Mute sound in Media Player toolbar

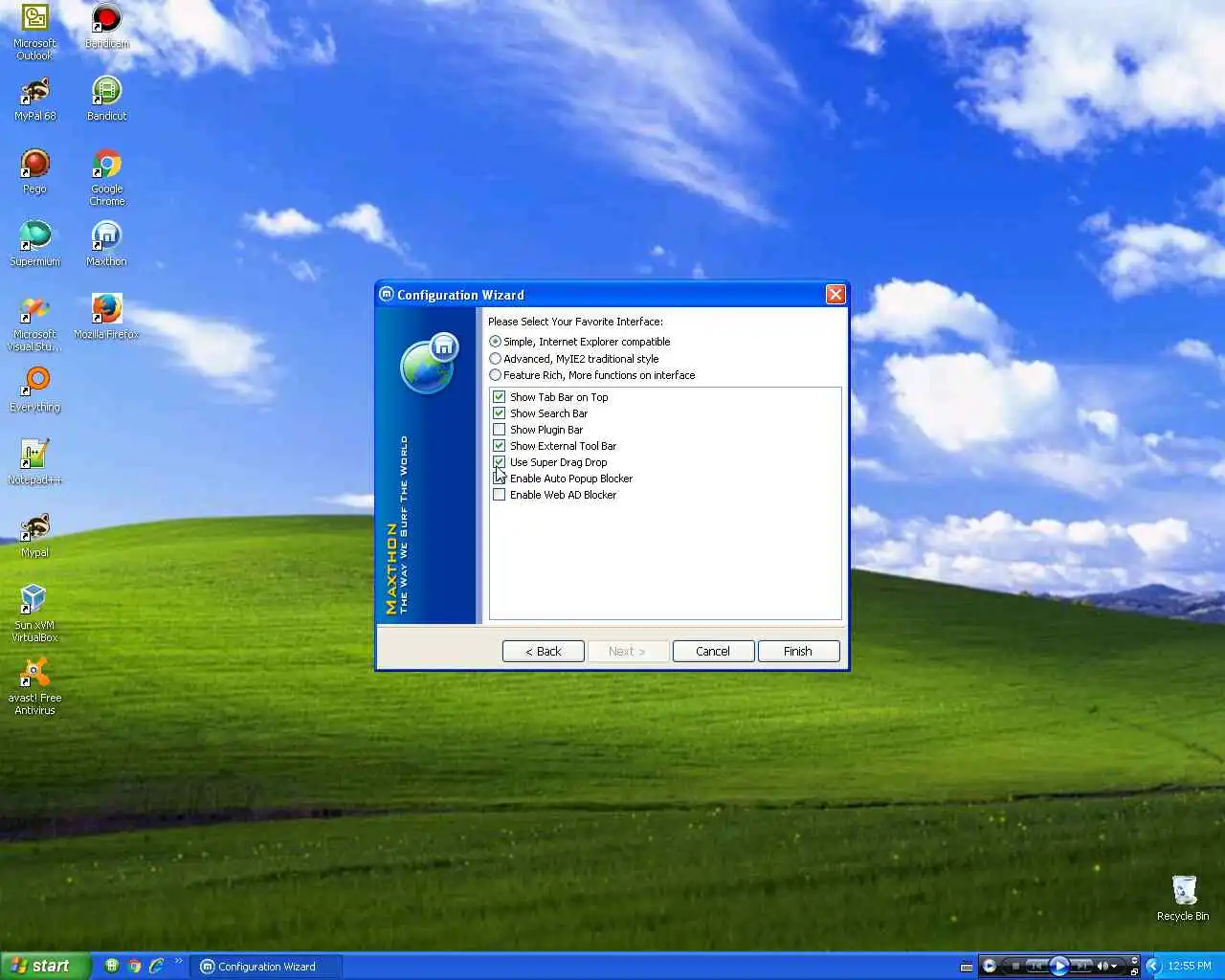(x=1101, y=966)
